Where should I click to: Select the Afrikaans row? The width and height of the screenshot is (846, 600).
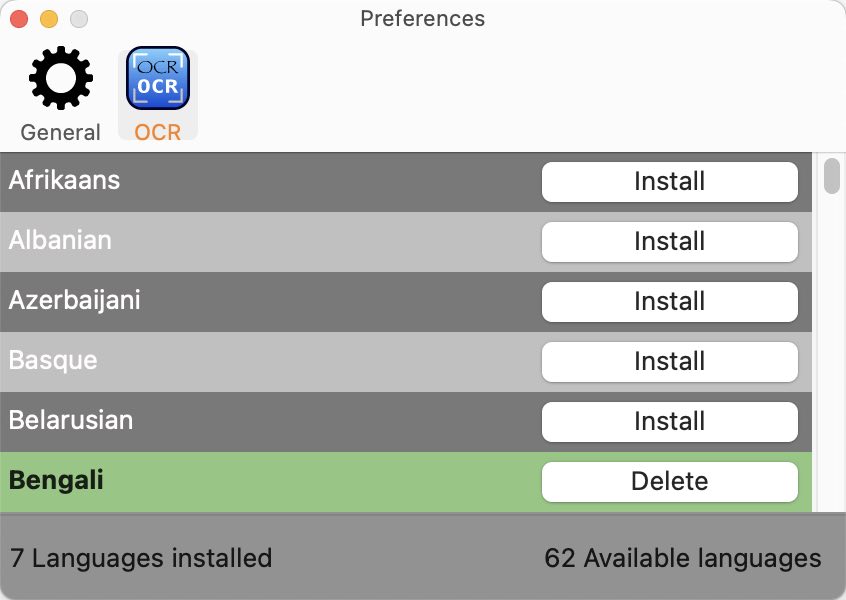(406, 182)
